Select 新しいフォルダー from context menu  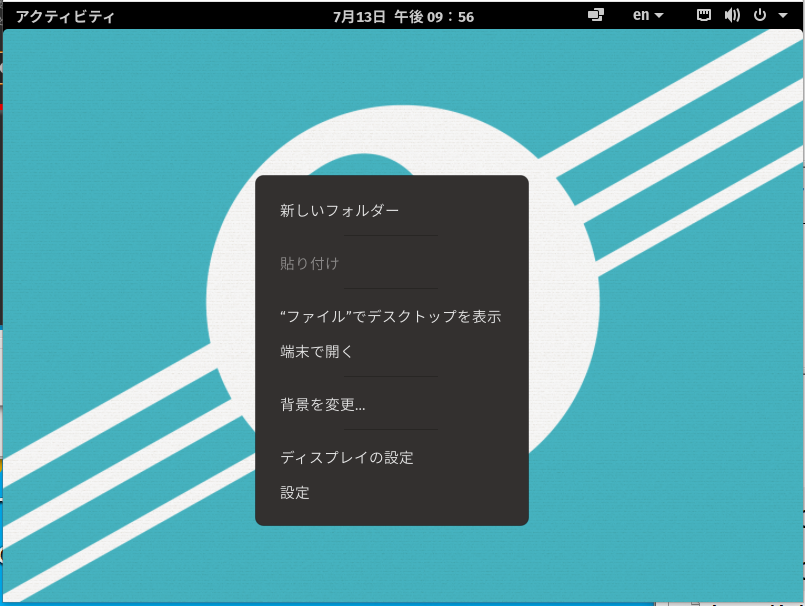(x=392, y=211)
